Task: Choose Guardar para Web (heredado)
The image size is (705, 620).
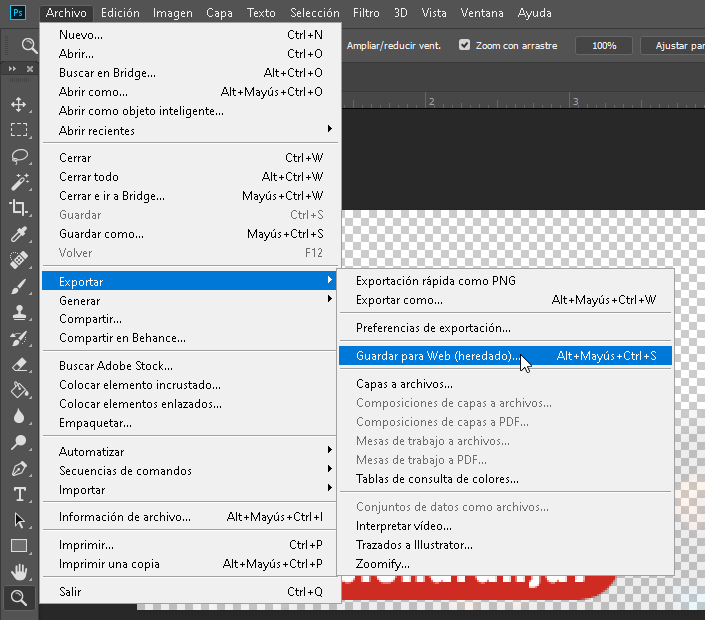Action: (505, 356)
